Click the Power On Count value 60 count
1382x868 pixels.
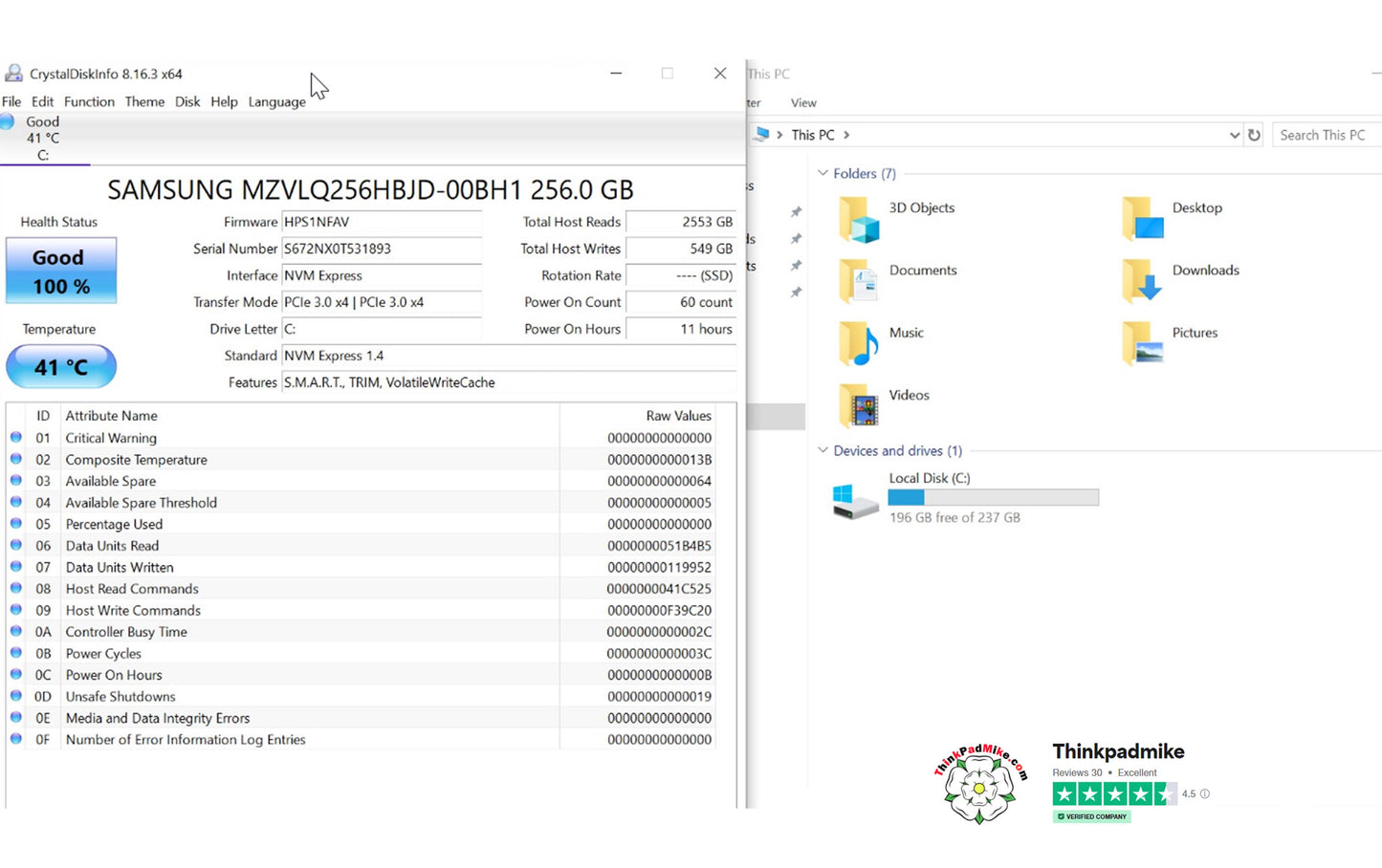coord(681,302)
